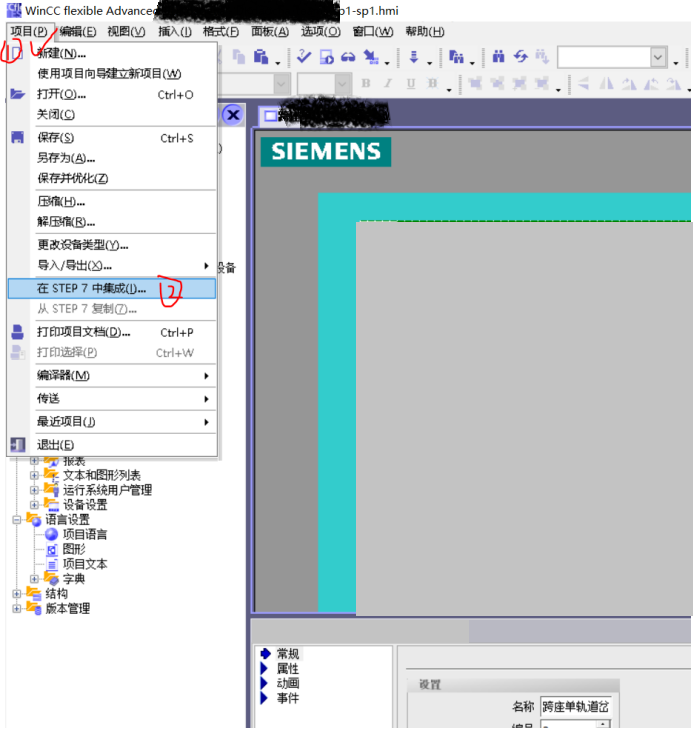This screenshot has width=693, height=729.
Task: Choose 更改设备类型(Y)... entry
Action: 112,245
